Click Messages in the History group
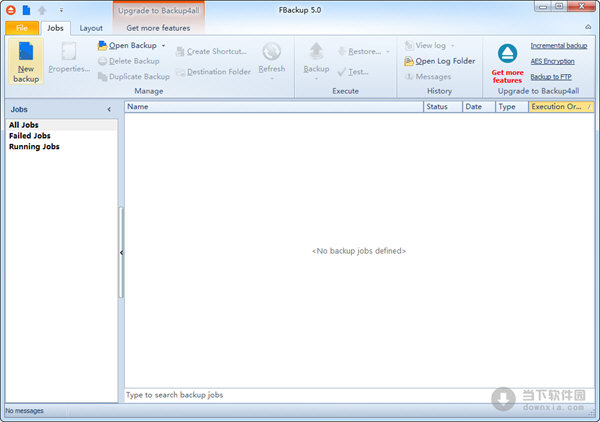Viewport: 600px width, 422px height. 428,77
